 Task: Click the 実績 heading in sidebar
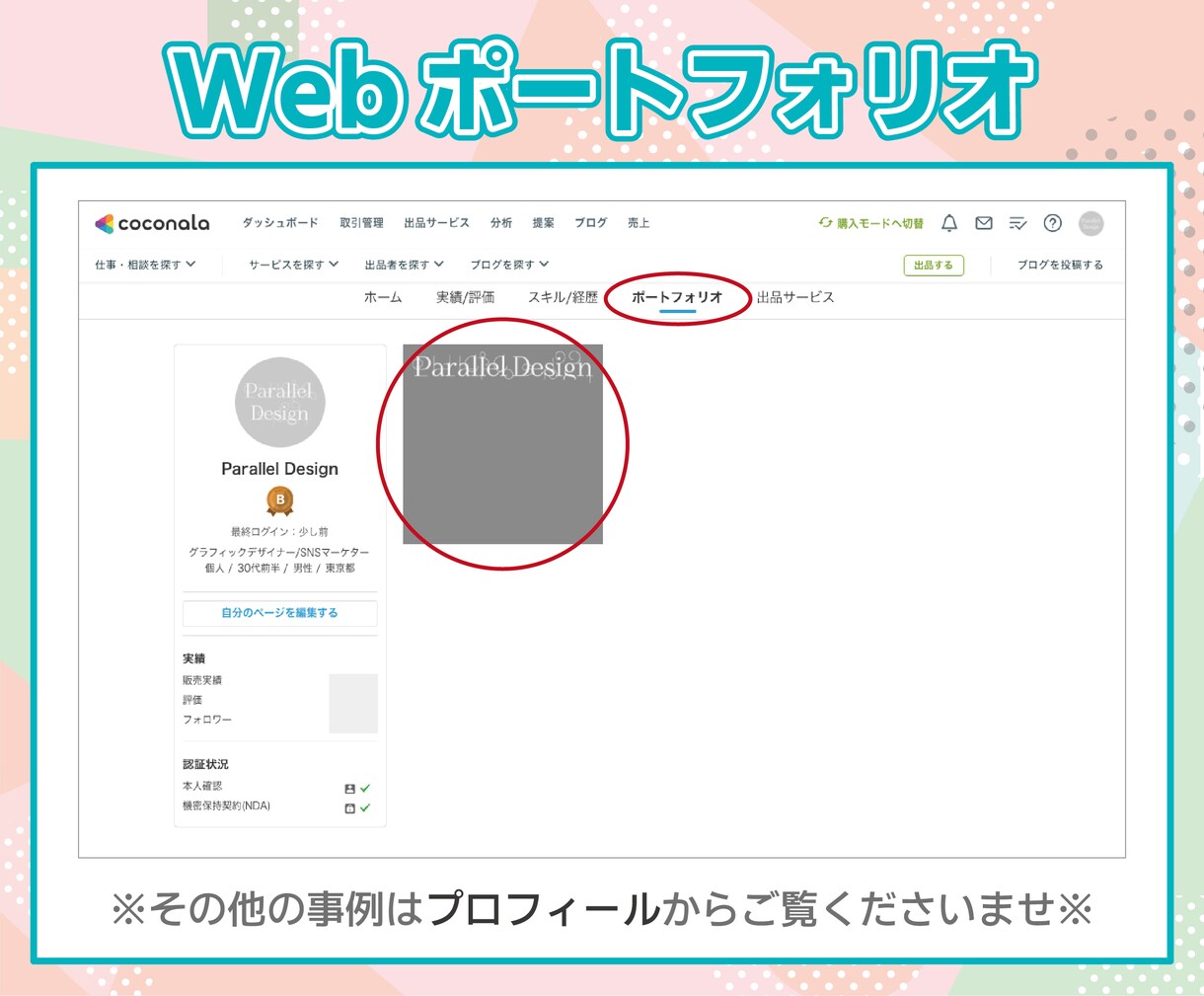click(193, 658)
